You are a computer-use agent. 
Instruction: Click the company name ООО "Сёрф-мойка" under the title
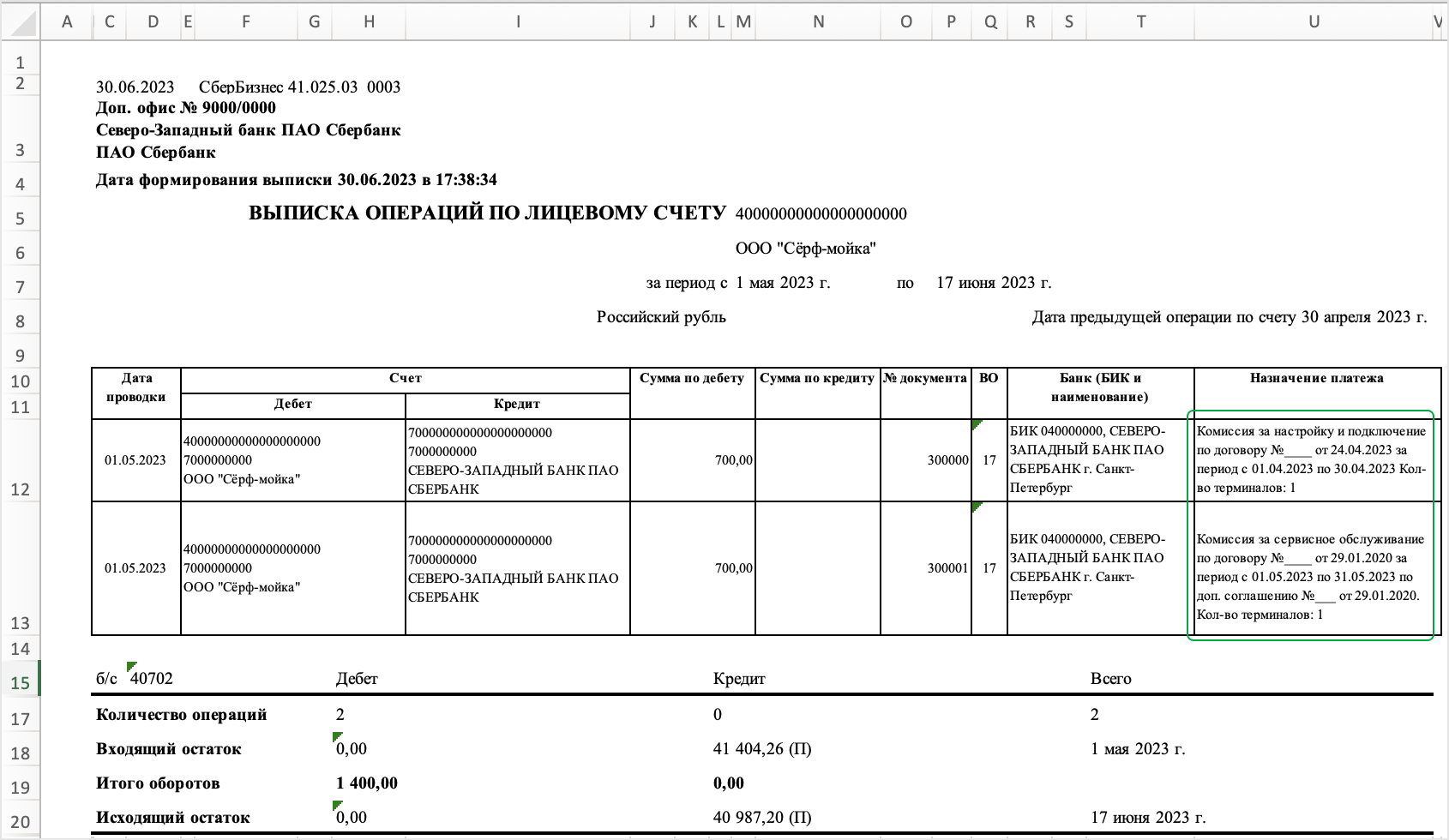tap(805, 249)
